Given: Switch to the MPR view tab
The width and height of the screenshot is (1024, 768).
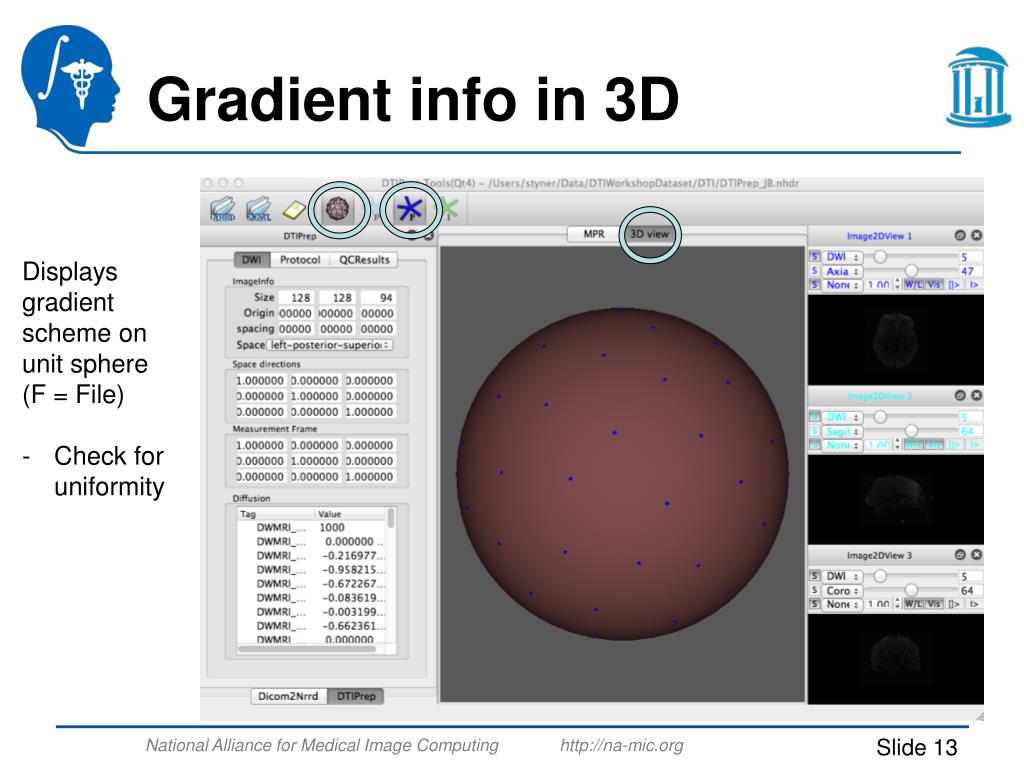Looking at the screenshot, I should [x=594, y=234].
